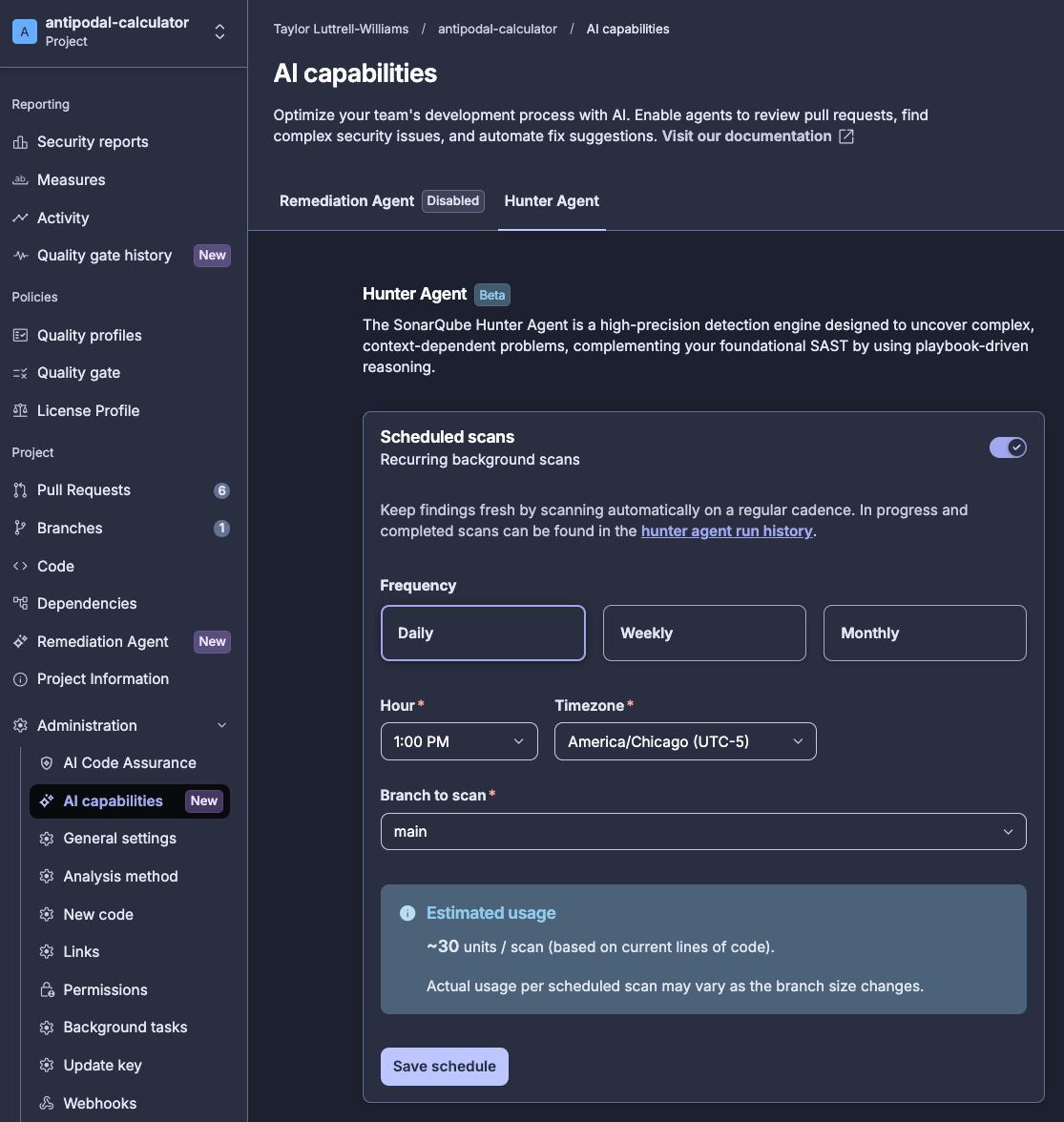Click the Dependencies tree icon
Viewport: 1064px width, 1122px height.
[x=20, y=604]
